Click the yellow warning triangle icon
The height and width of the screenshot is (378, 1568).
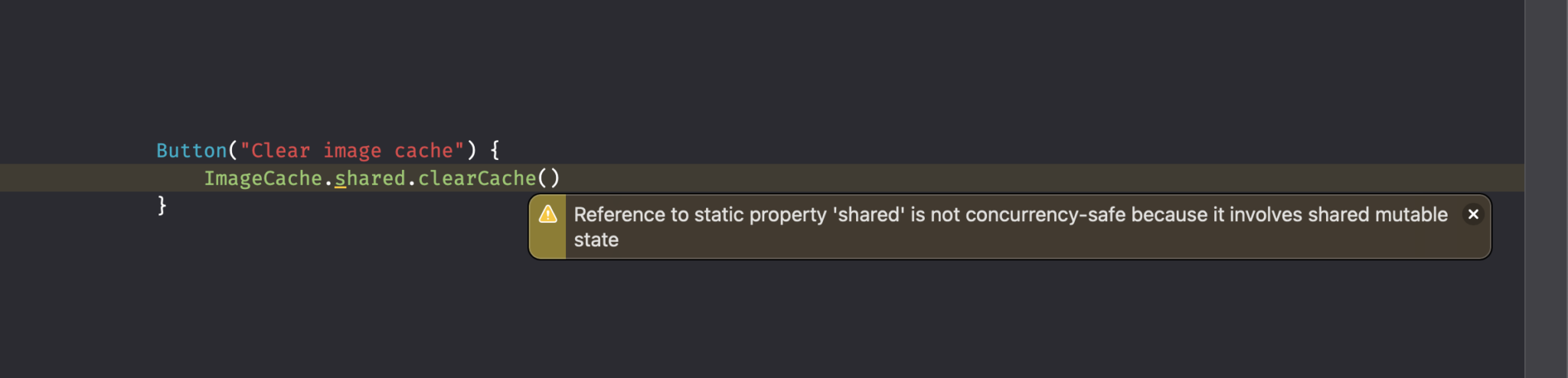(x=547, y=215)
